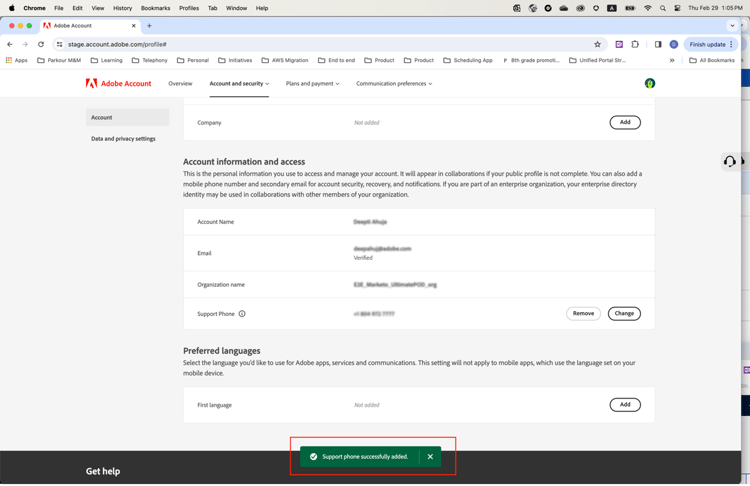The image size is (750, 486).
Task: Open the Learning bookmark folder
Action: 107,60
